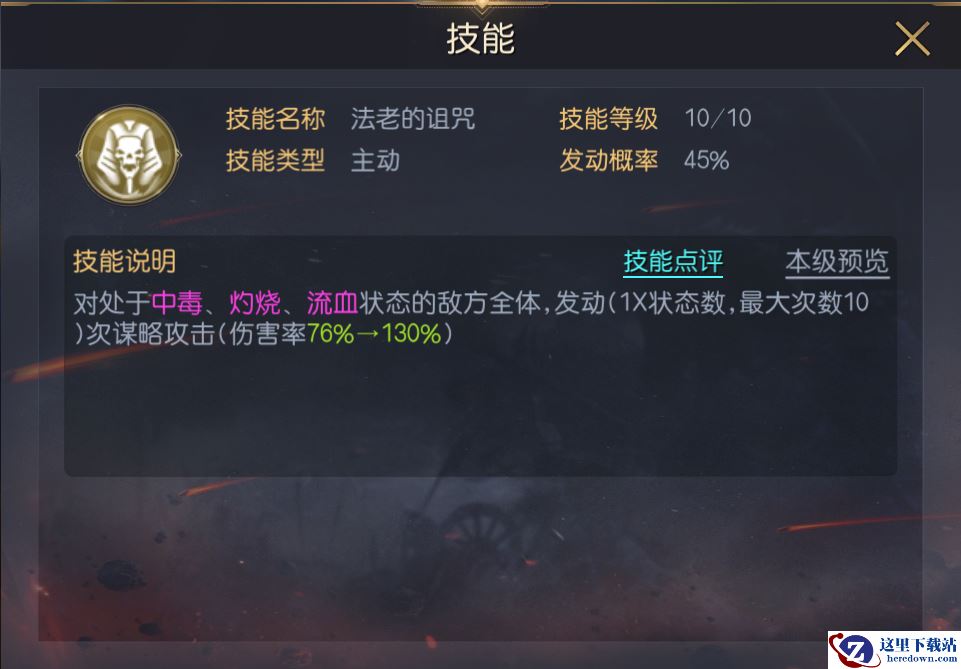Click the skill name 法老的诅咒
Viewport: 961px width, 669px height.
click(x=412, y=119)
